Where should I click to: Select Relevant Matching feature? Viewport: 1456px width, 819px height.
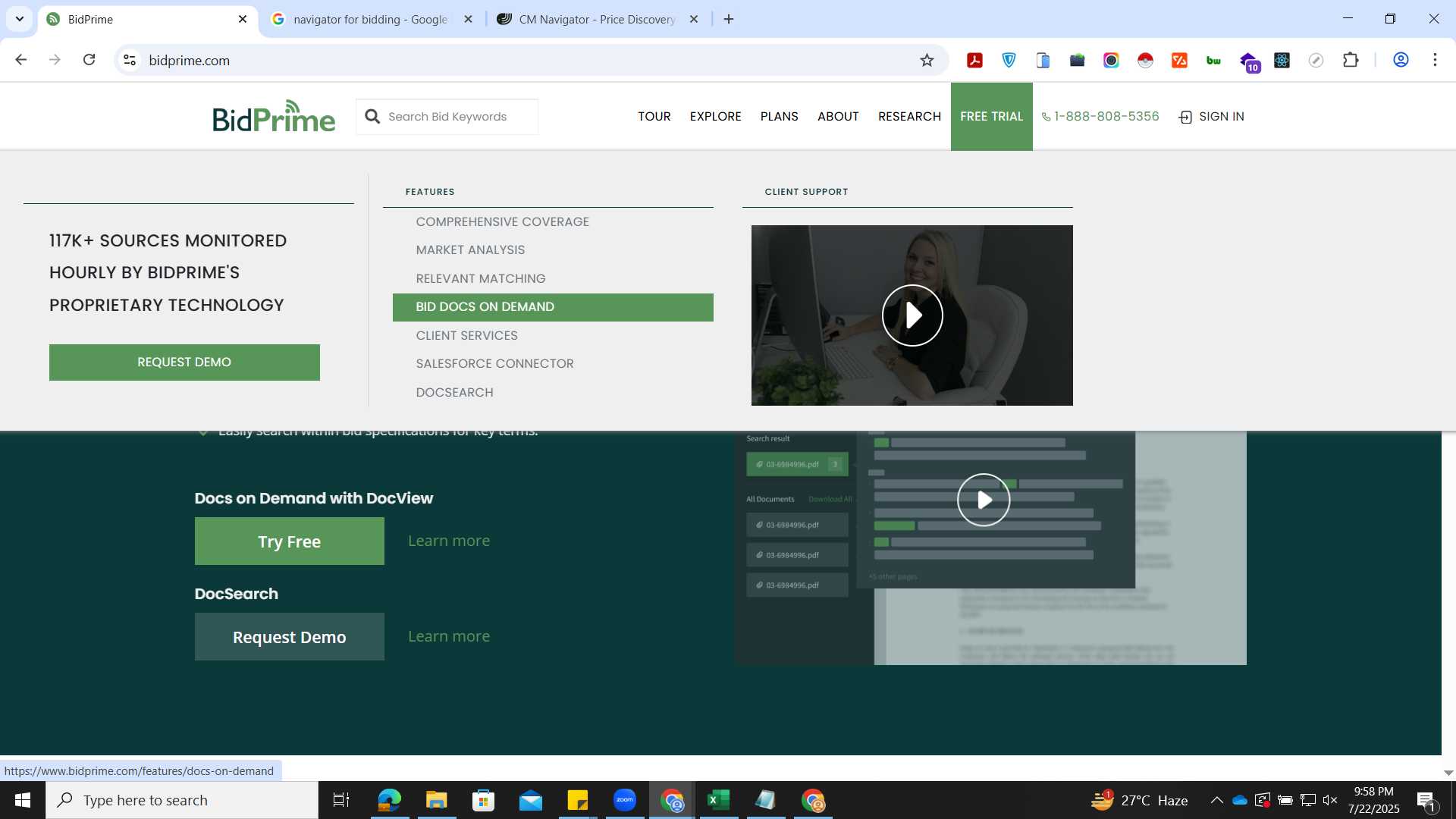480,278
